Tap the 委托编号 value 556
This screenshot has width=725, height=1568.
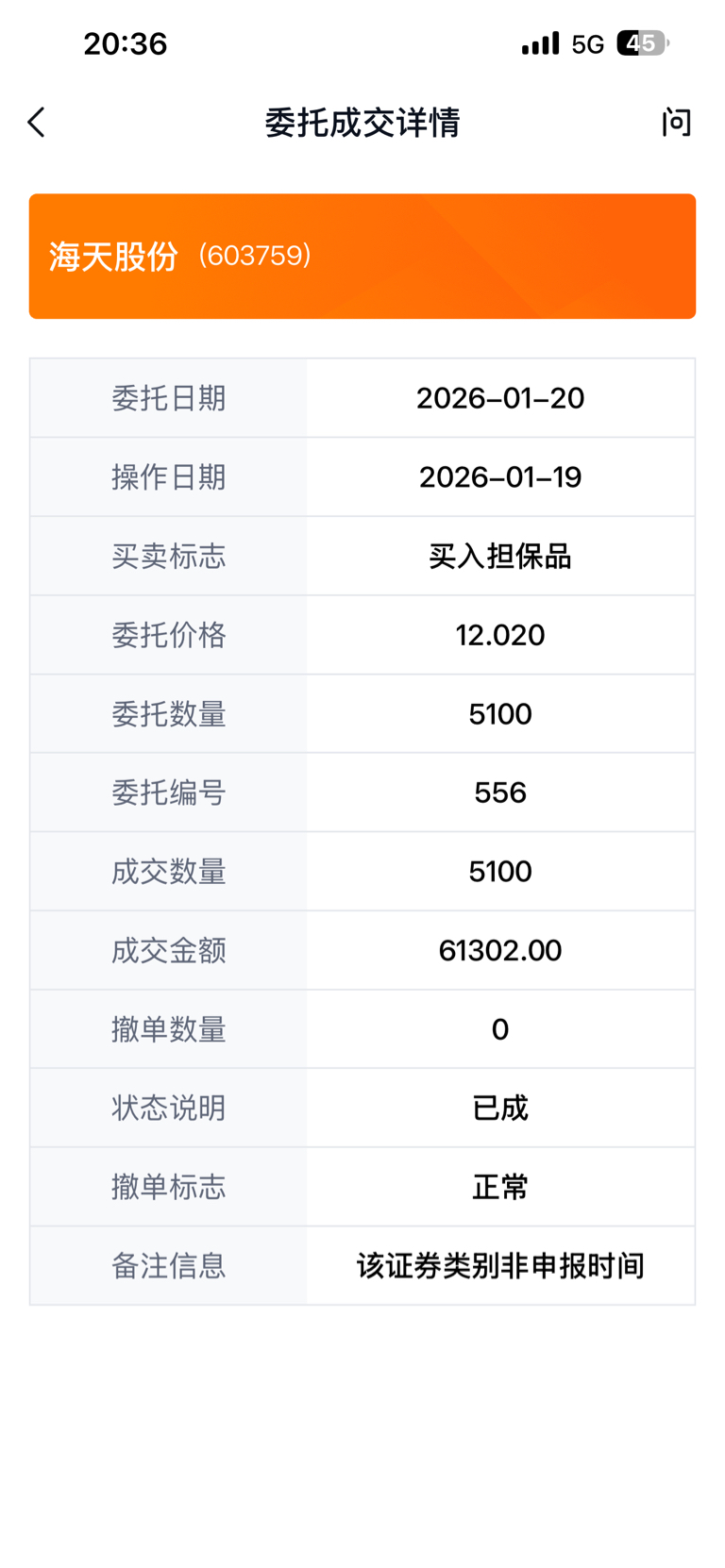click(500, 792)
